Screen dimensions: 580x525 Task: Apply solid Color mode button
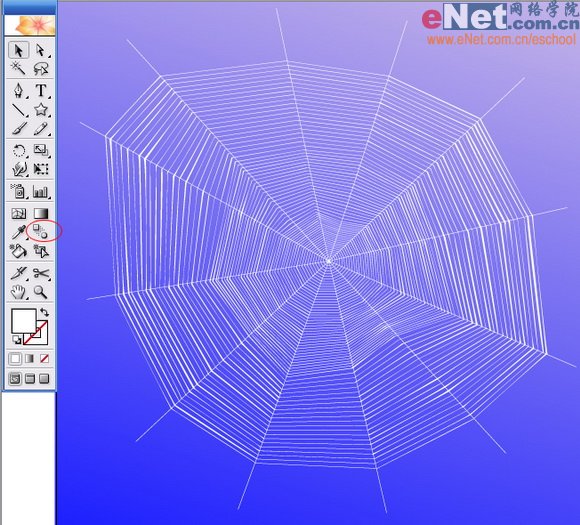point(15,359)
